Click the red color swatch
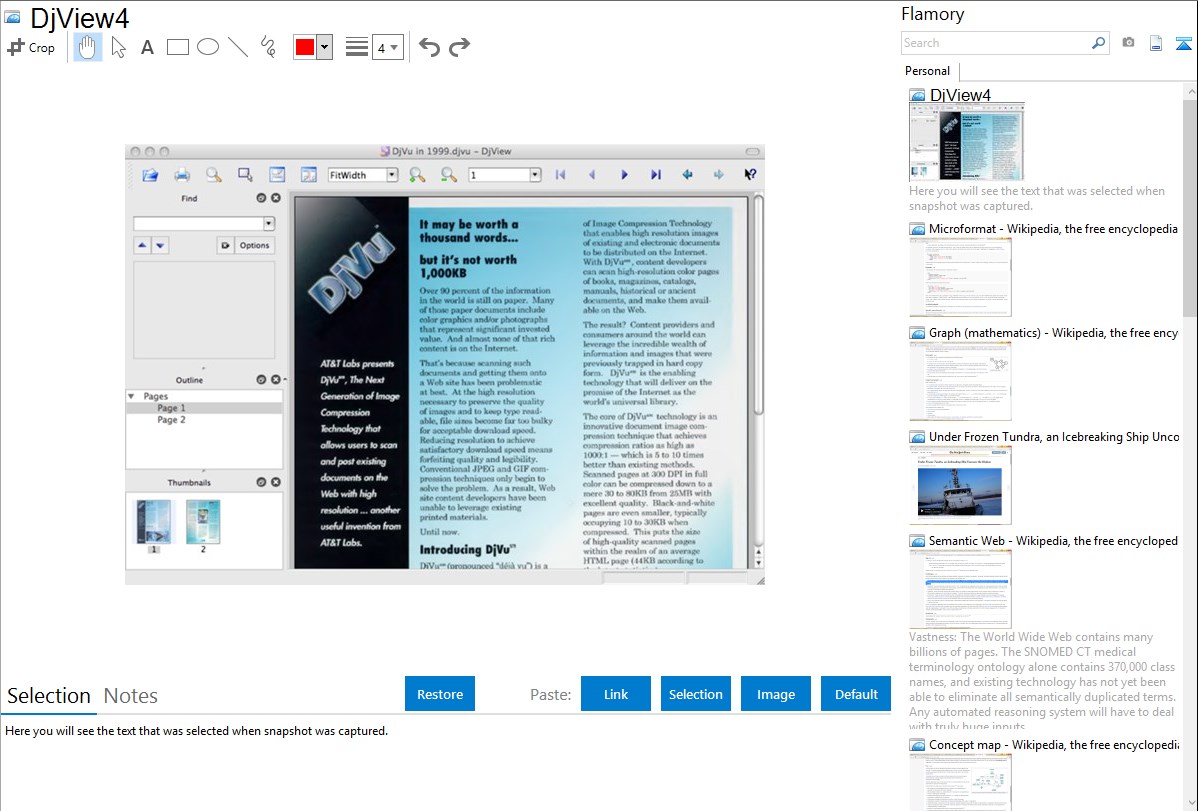Image resolution: width=1198 pixels, height=811 pixels. click(305, 47)
